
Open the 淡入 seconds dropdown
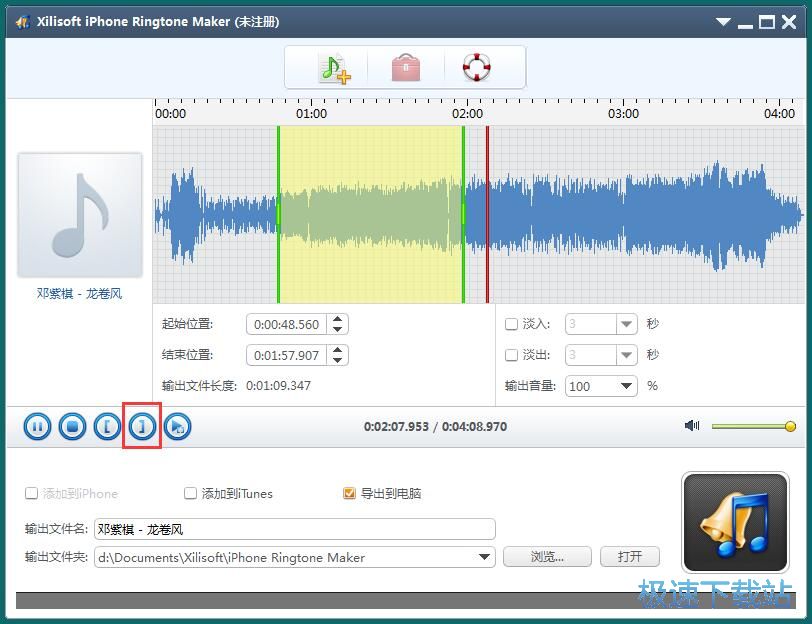tap(626, 324)
